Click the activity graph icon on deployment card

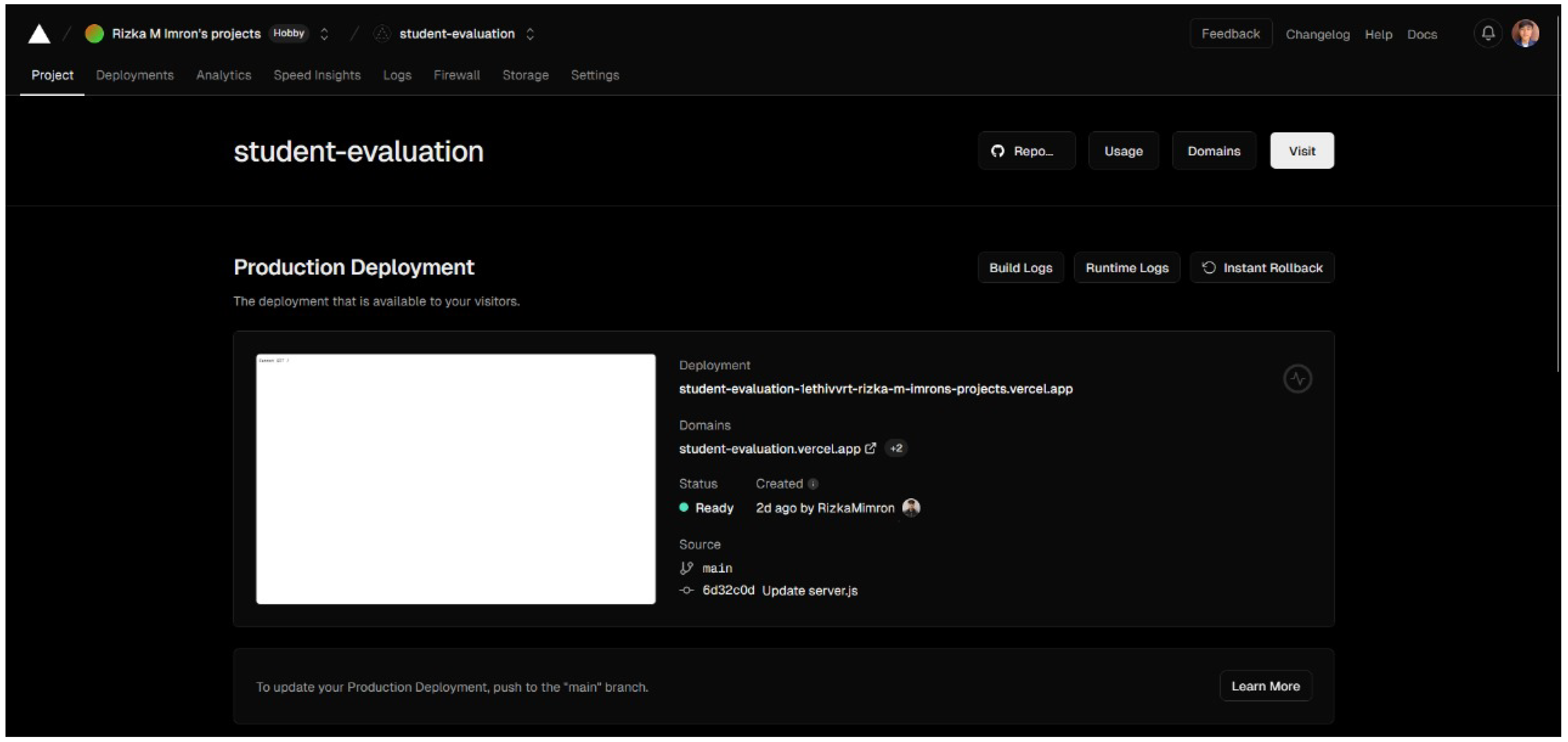[x=1298, y=378]
